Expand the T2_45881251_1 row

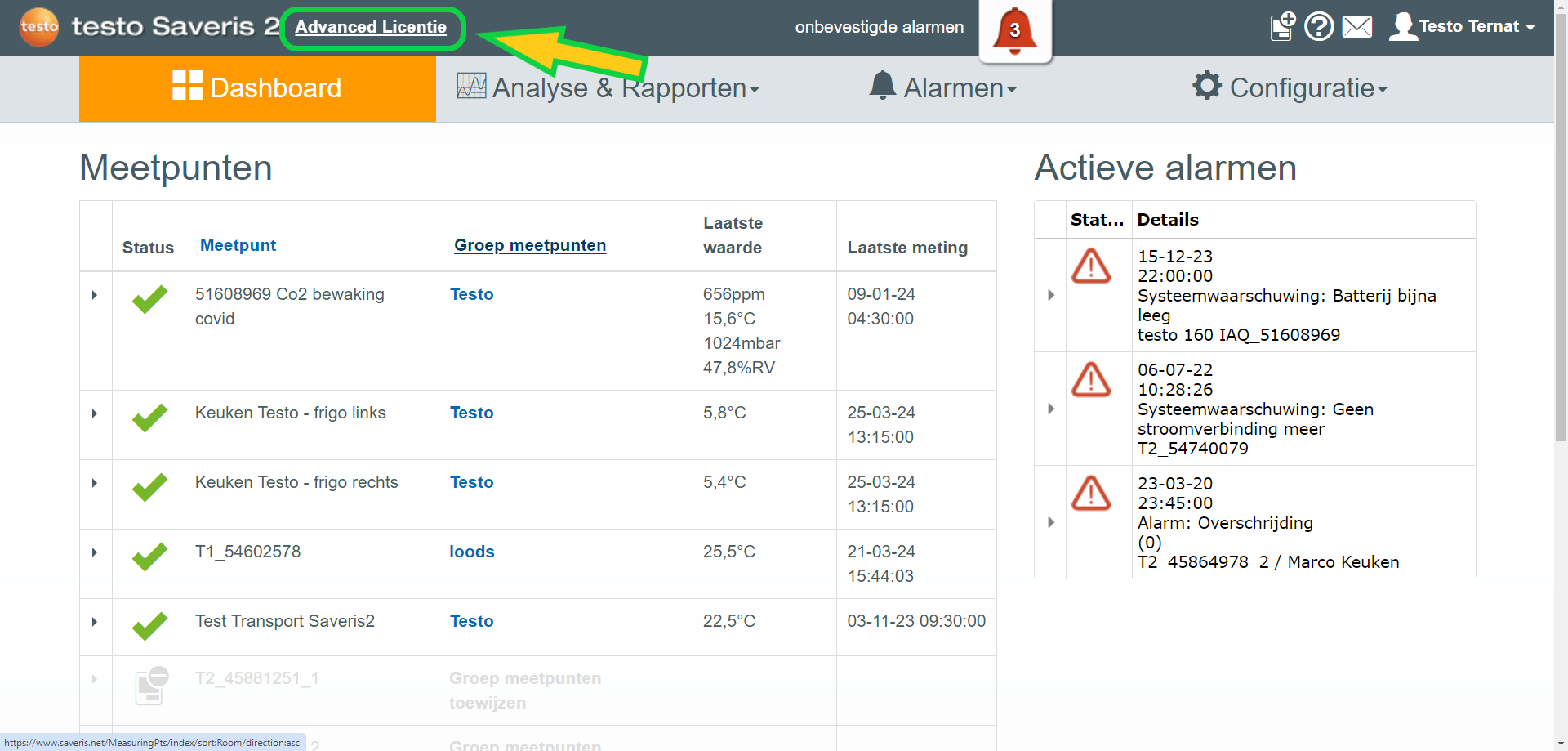point(95,679)
